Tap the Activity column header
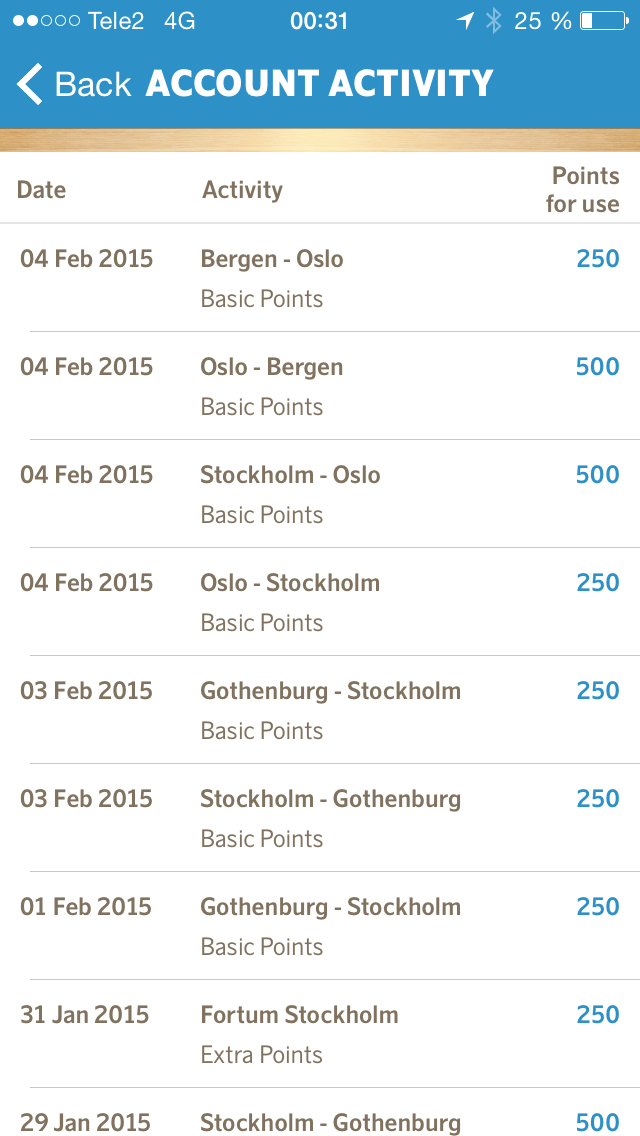Viewport: 640px width, 1136px height. pos(242,189)
